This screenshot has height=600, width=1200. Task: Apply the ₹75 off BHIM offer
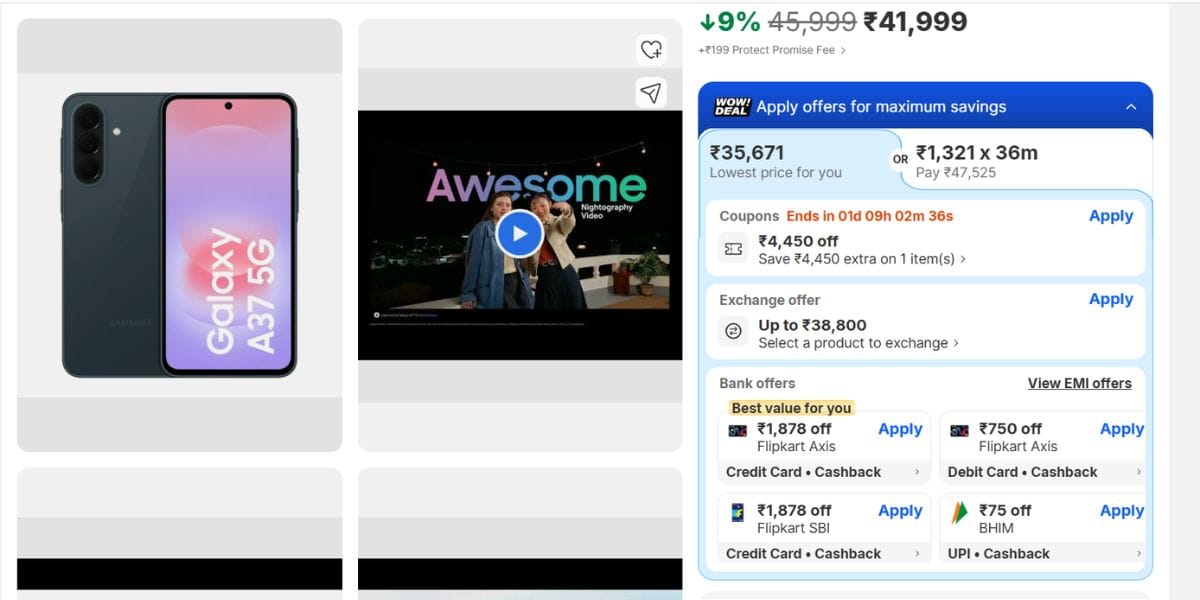(x=1122, y=511)
